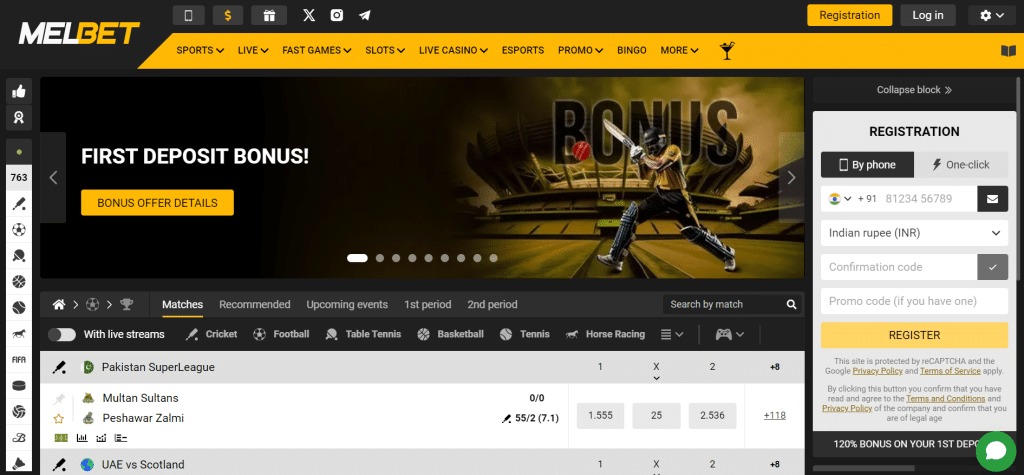This screenshot has width=1024, height=475.
Task: Select table tennis paddle in left sidebar
Action: tap(19, 256)
